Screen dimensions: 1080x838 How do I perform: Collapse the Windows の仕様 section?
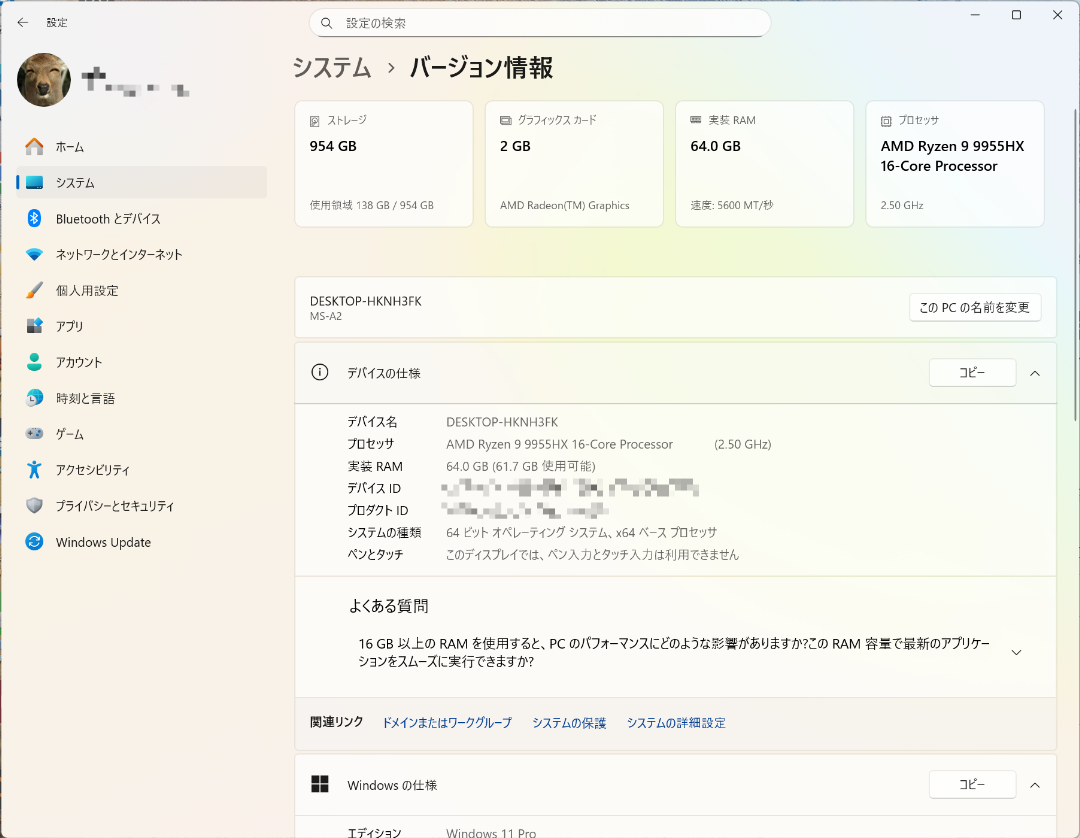click(x=1035, y=785)
